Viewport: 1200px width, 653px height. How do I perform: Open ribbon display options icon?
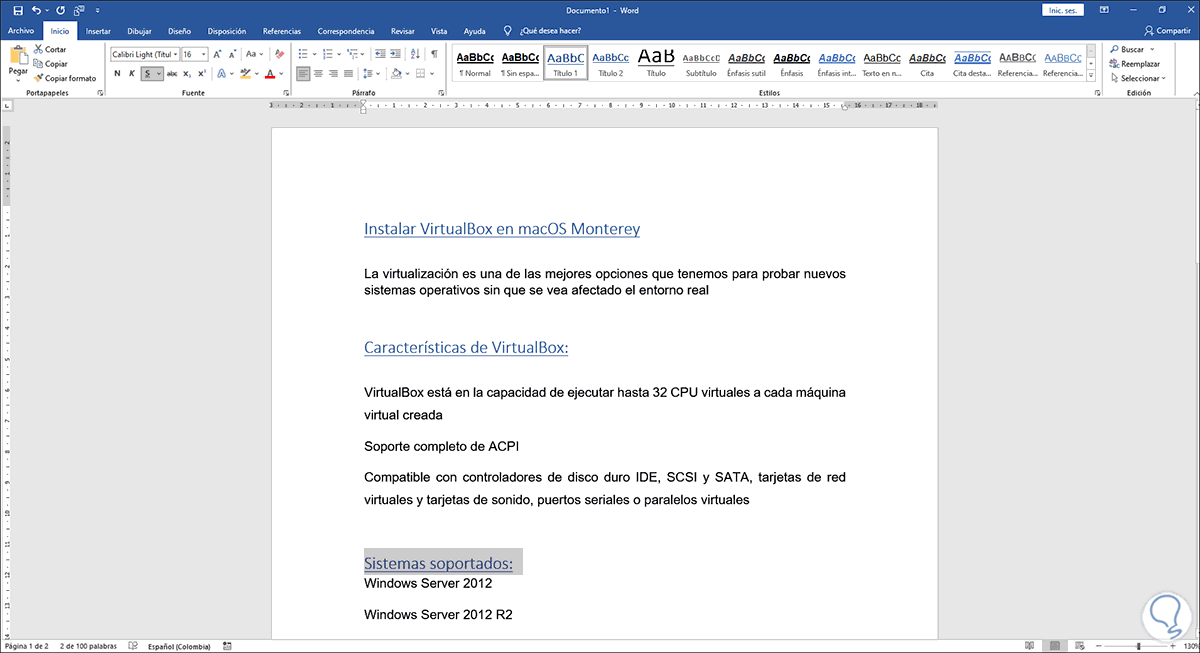1105,9
